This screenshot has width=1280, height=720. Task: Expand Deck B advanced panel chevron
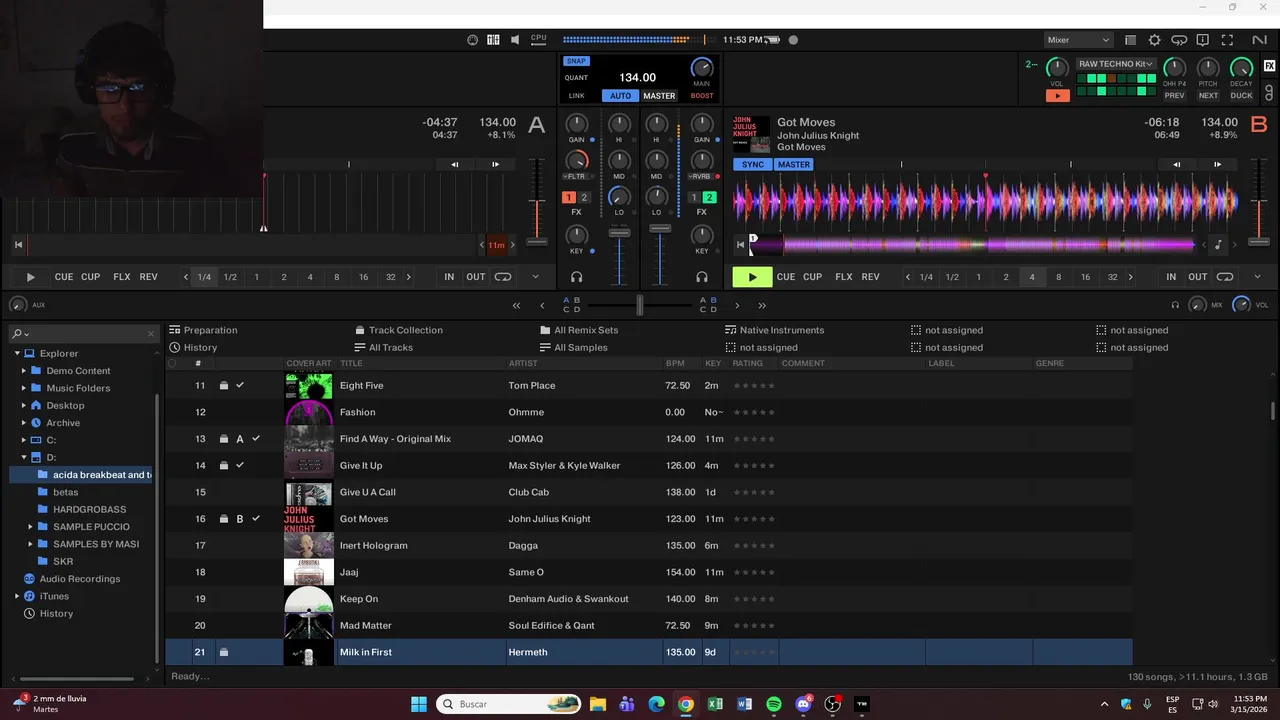coord(1257,277)
